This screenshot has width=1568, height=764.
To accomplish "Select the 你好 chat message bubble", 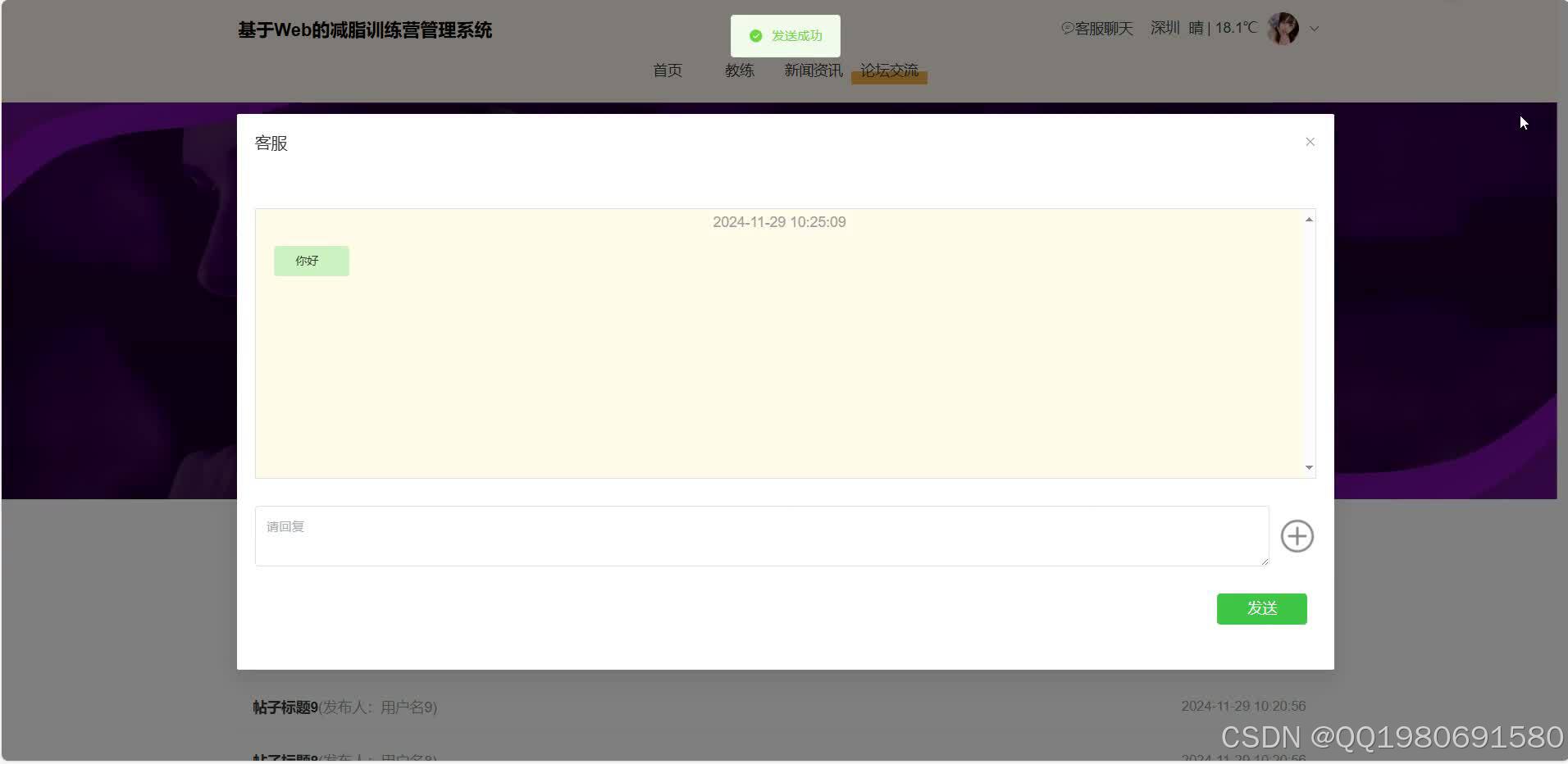I will tap(311, 260).
